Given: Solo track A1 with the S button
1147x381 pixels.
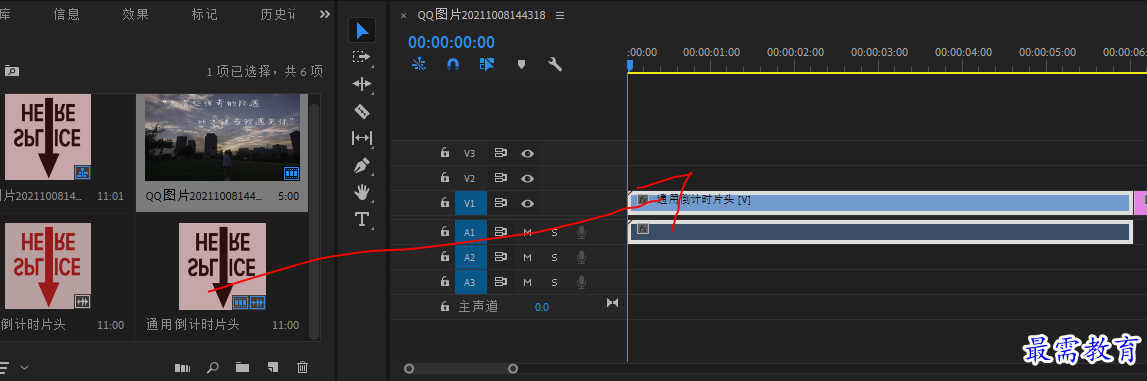Looking at the screenshot, I should tap(554, 233).
